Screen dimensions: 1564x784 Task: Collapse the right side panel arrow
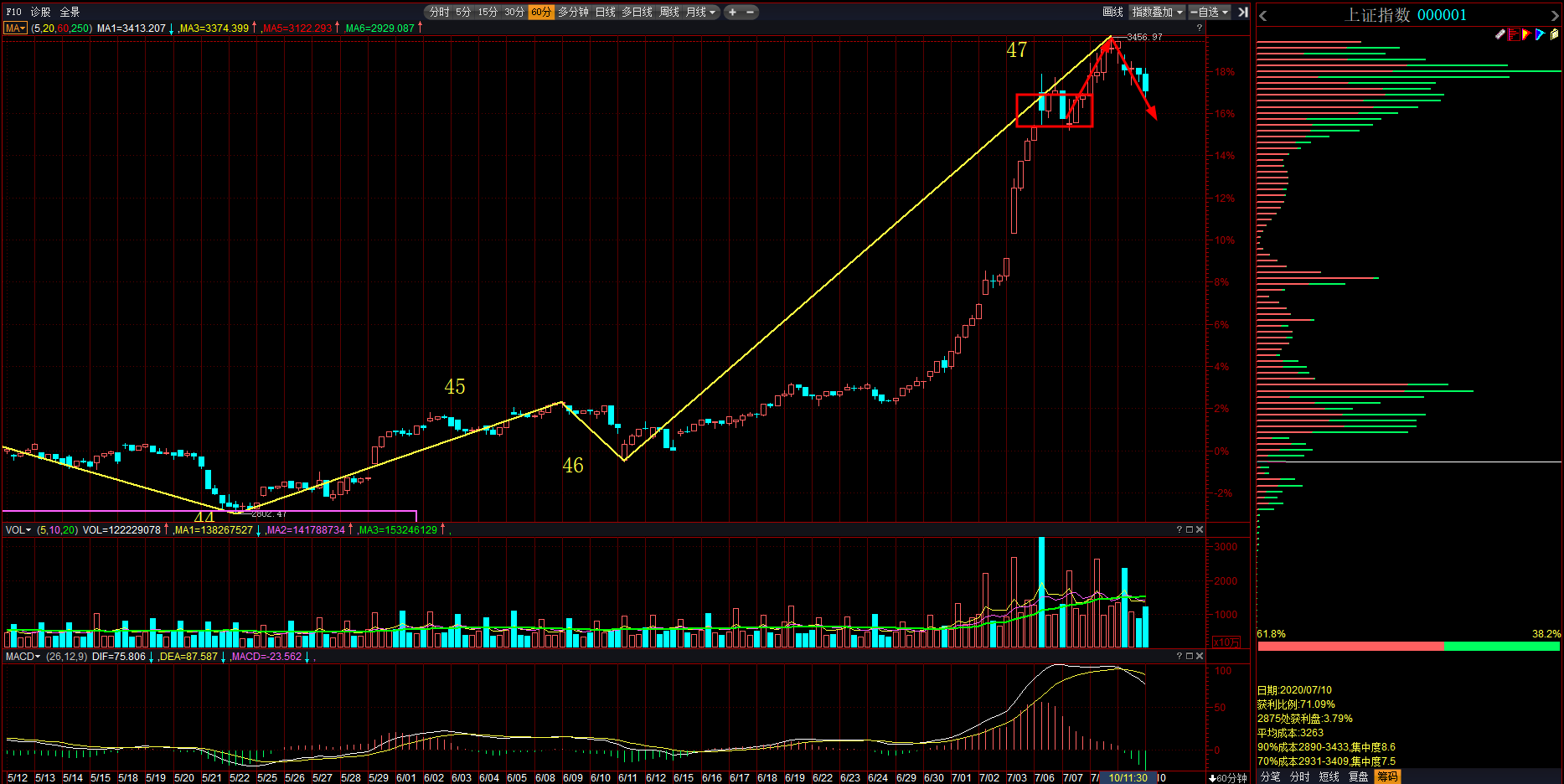[x=1243, y=12]
